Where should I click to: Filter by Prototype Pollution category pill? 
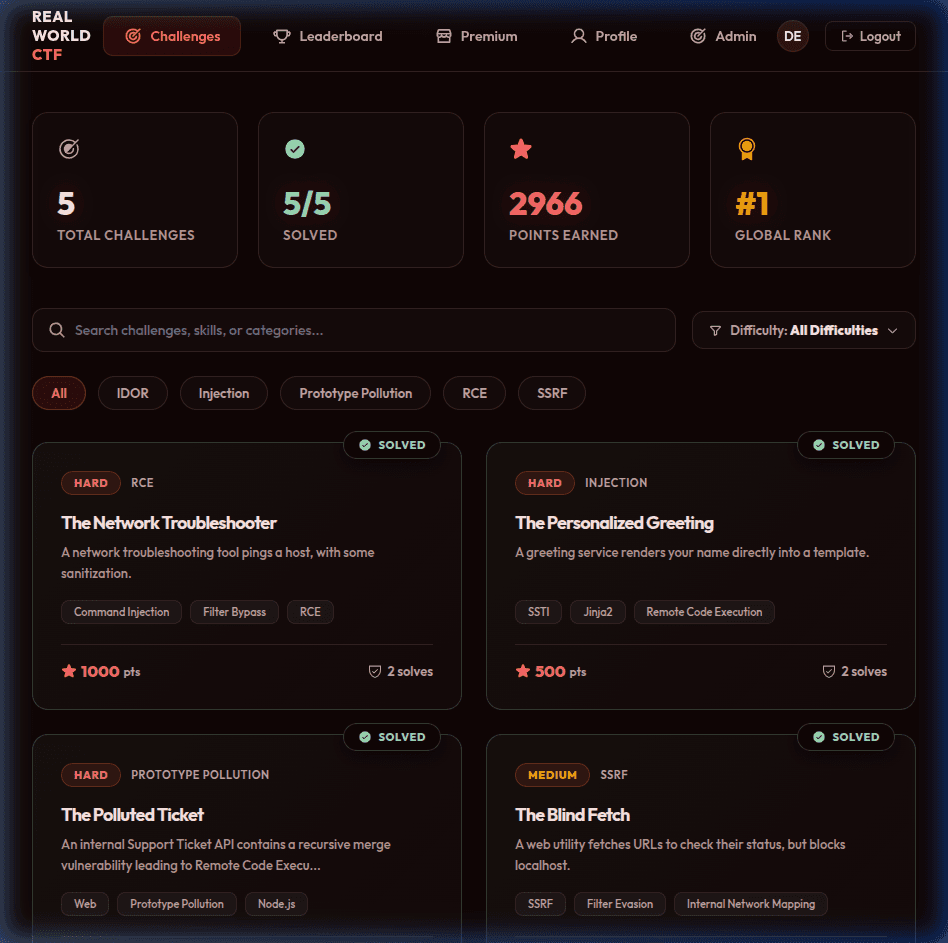point(356,393)
